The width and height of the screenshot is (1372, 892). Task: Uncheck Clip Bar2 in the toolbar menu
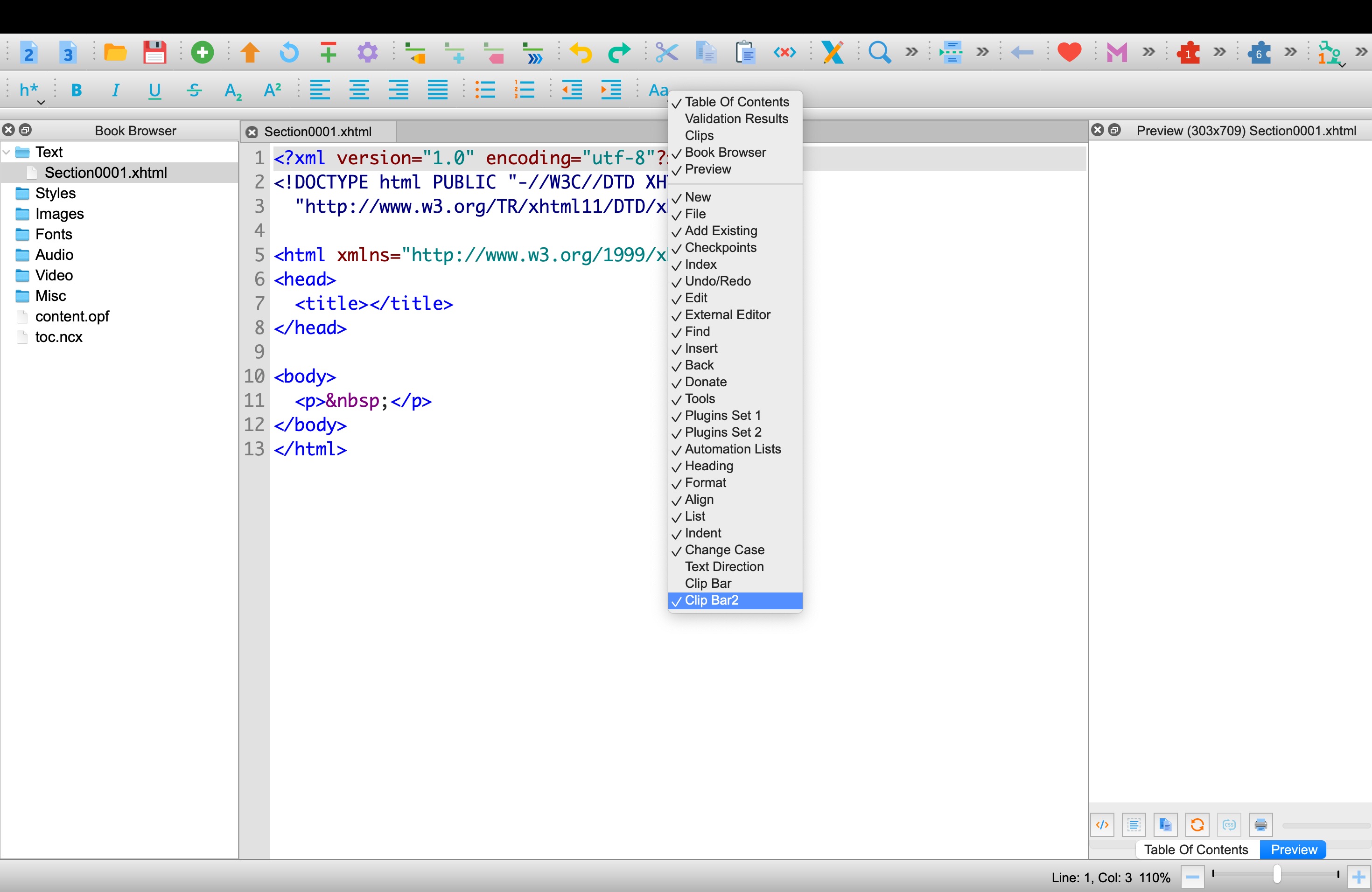[711, 600]
